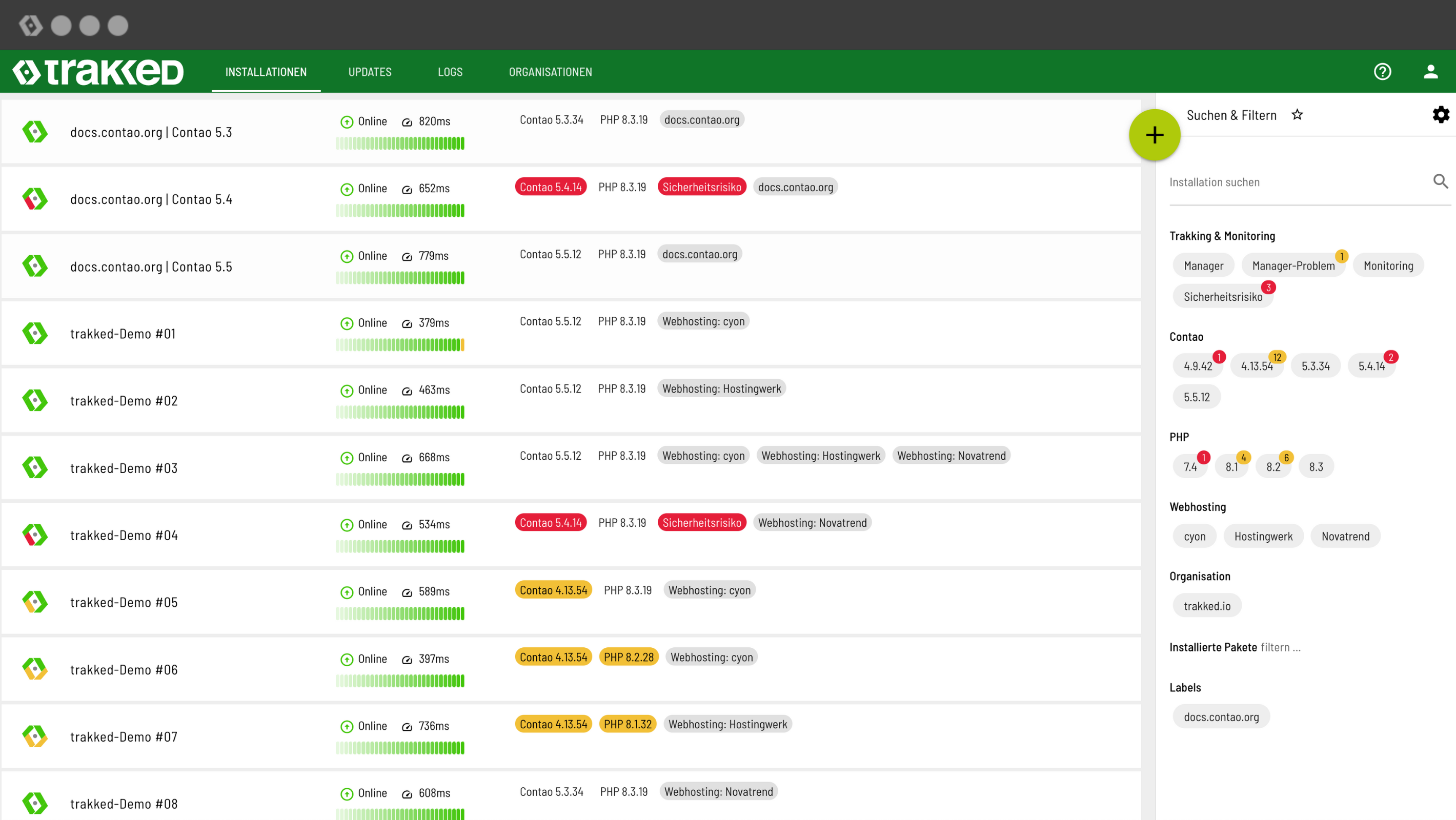Open the trakked-Demo #03 installation entry

[x=124, y=468]
